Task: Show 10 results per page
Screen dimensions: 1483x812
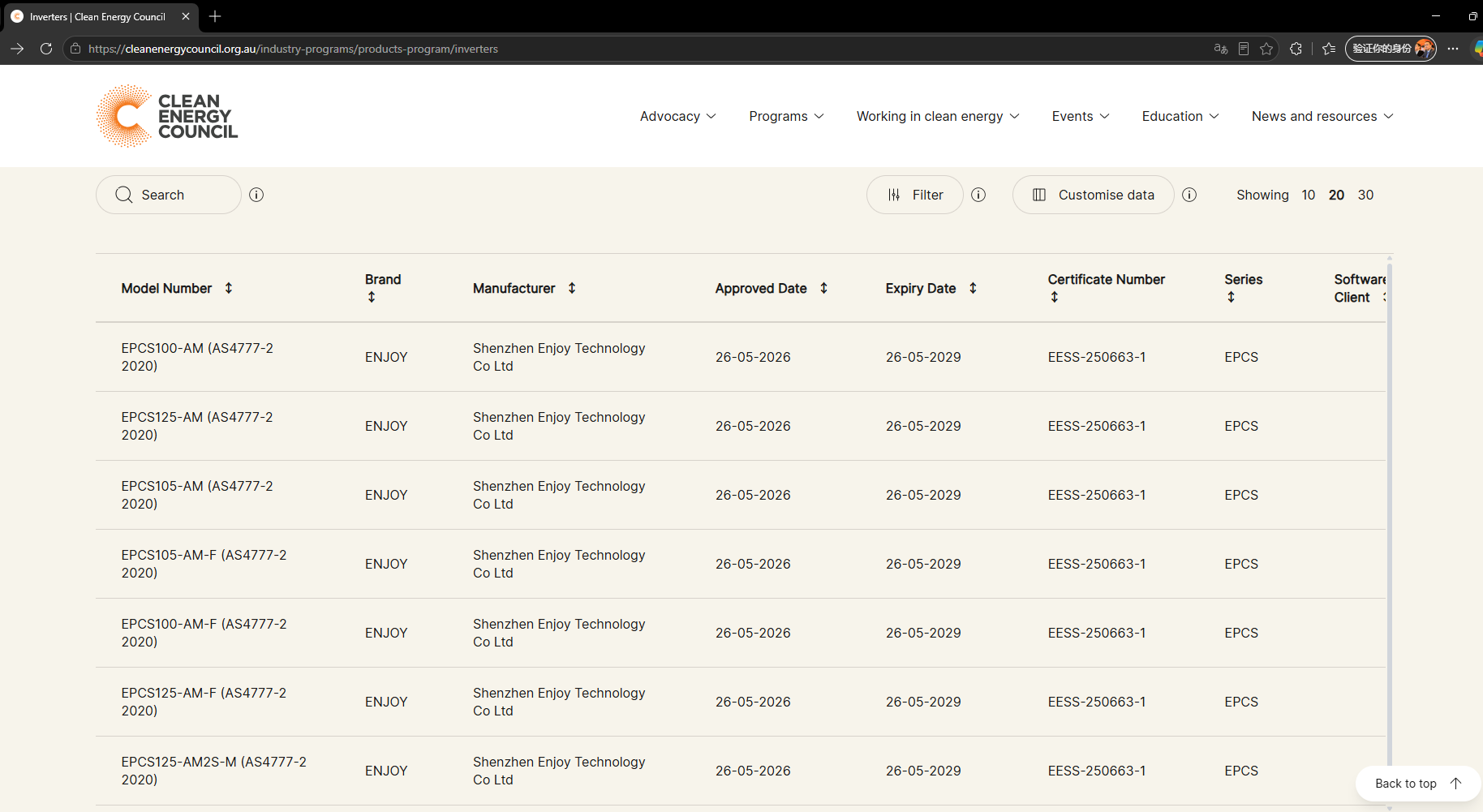Action: pyautogui.click(x=1308, y=195)
